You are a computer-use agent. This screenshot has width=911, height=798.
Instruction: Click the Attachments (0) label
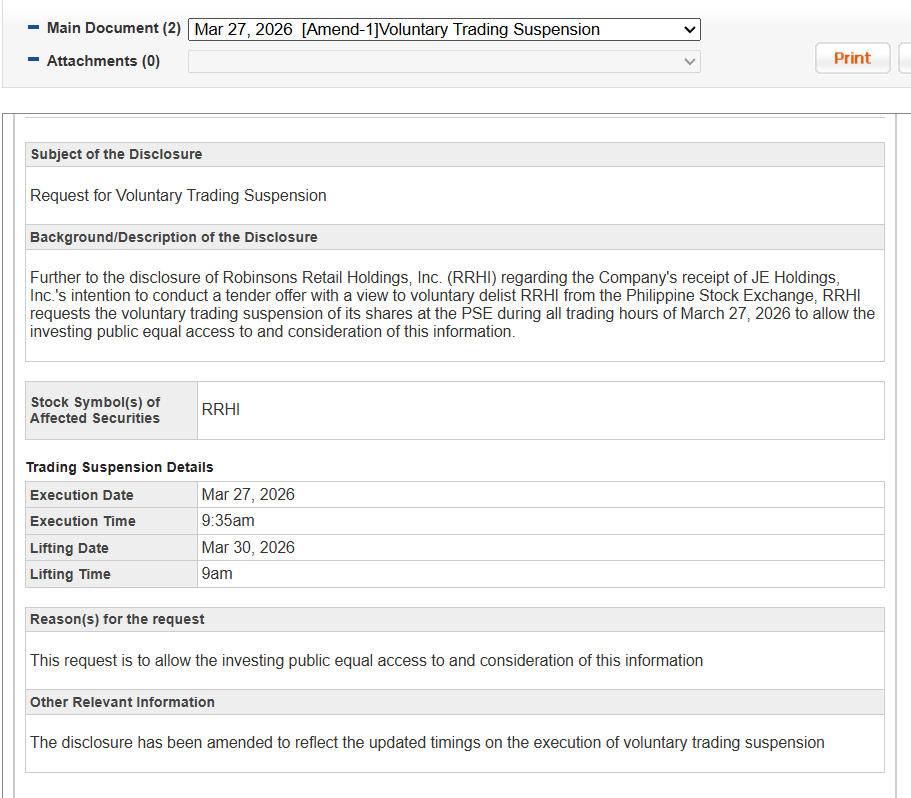(x=103, y=61)
